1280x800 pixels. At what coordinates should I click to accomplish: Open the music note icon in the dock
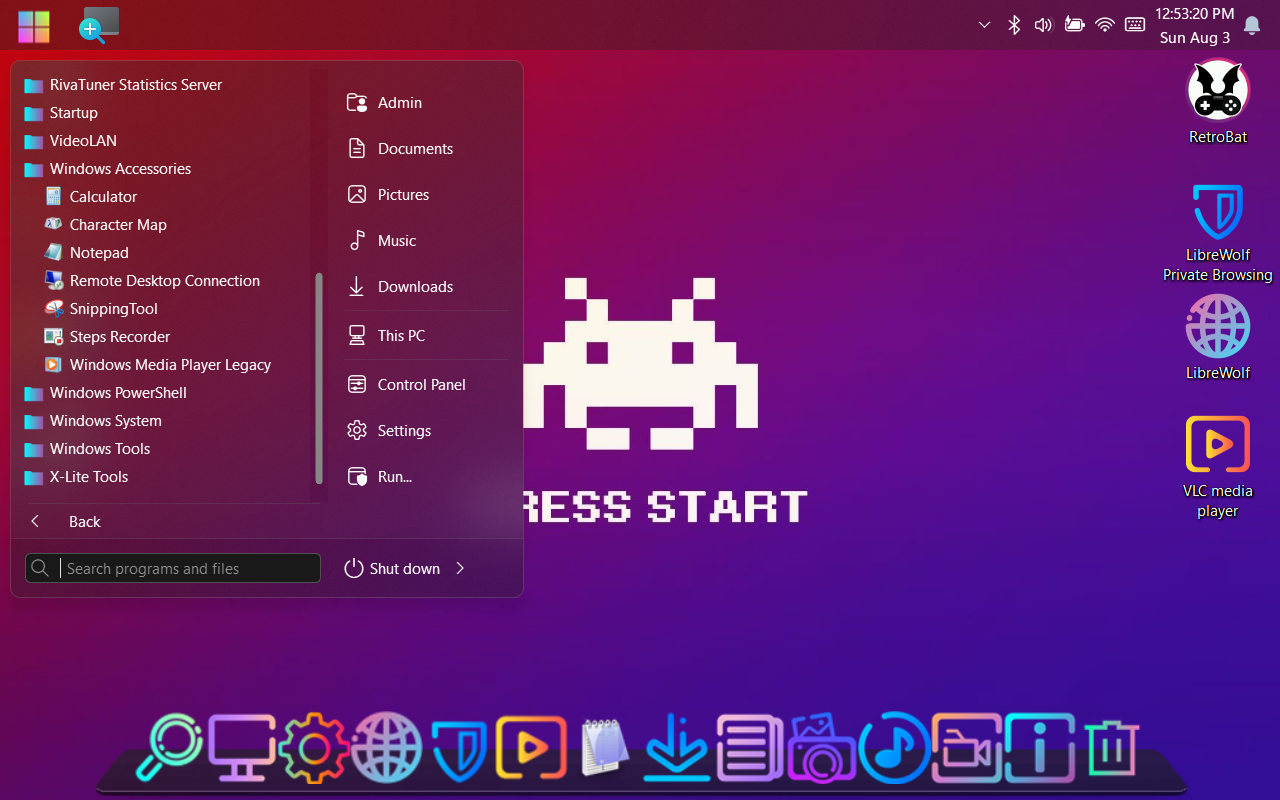coord(893,747)
